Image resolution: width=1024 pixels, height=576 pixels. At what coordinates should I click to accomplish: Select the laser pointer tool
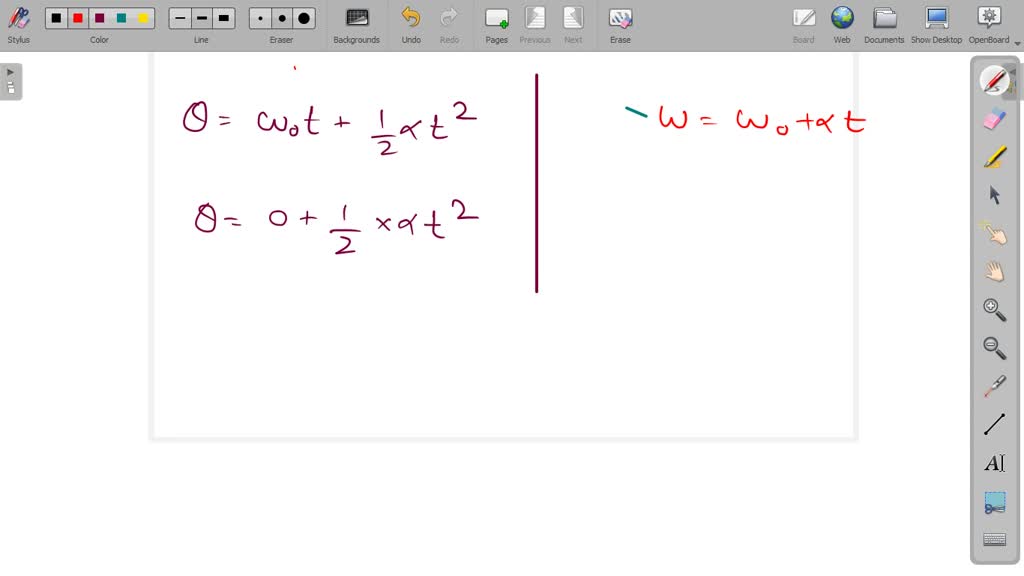click(x=994, y=386)
